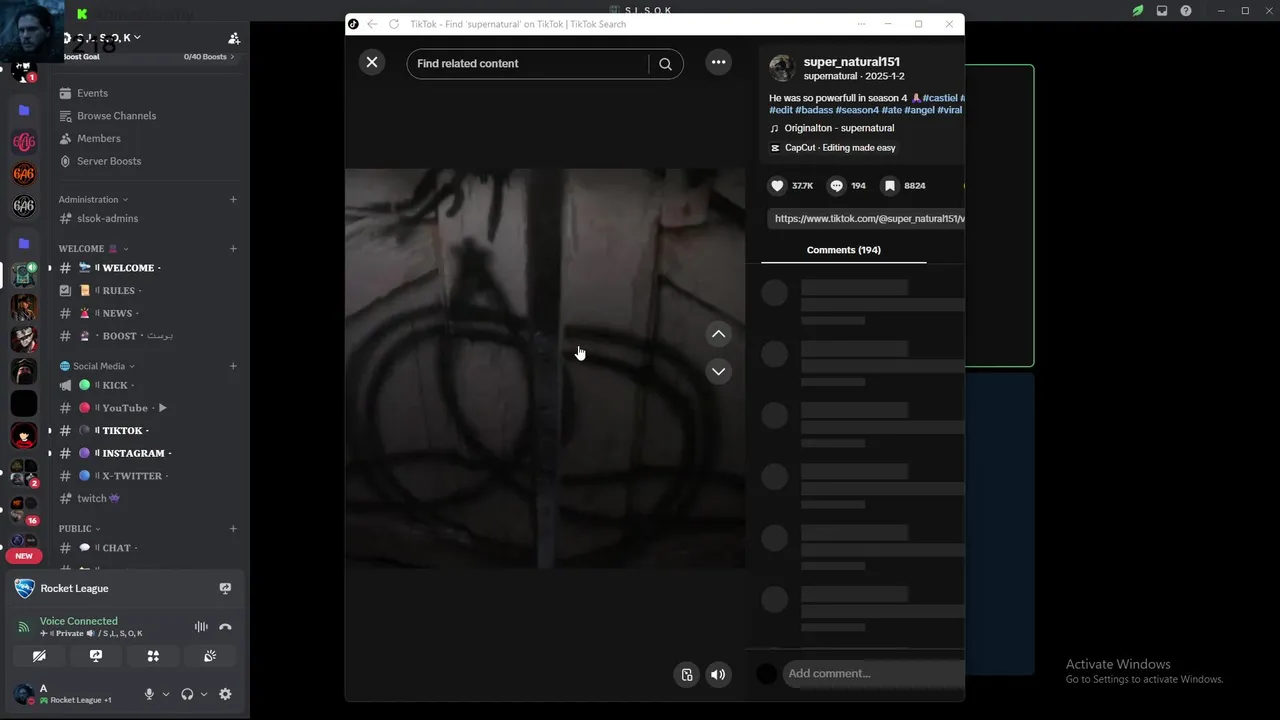Click the tiktok.com video URL field
The image size is (1280, 720).
coord(866,218)
